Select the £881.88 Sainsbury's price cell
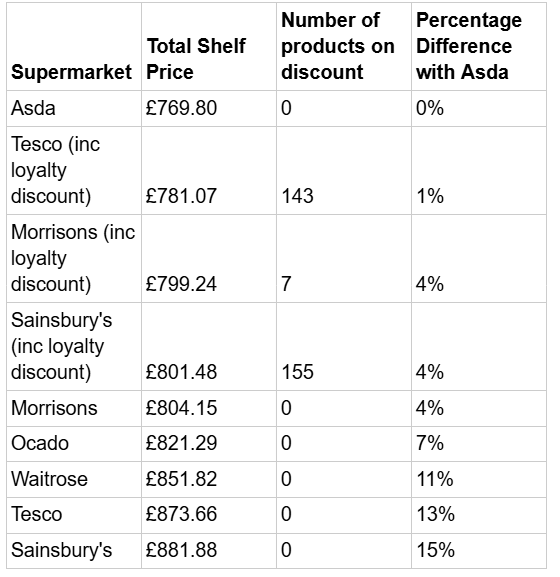This screenshot has height=577, width=560. (x=209, y=551)
